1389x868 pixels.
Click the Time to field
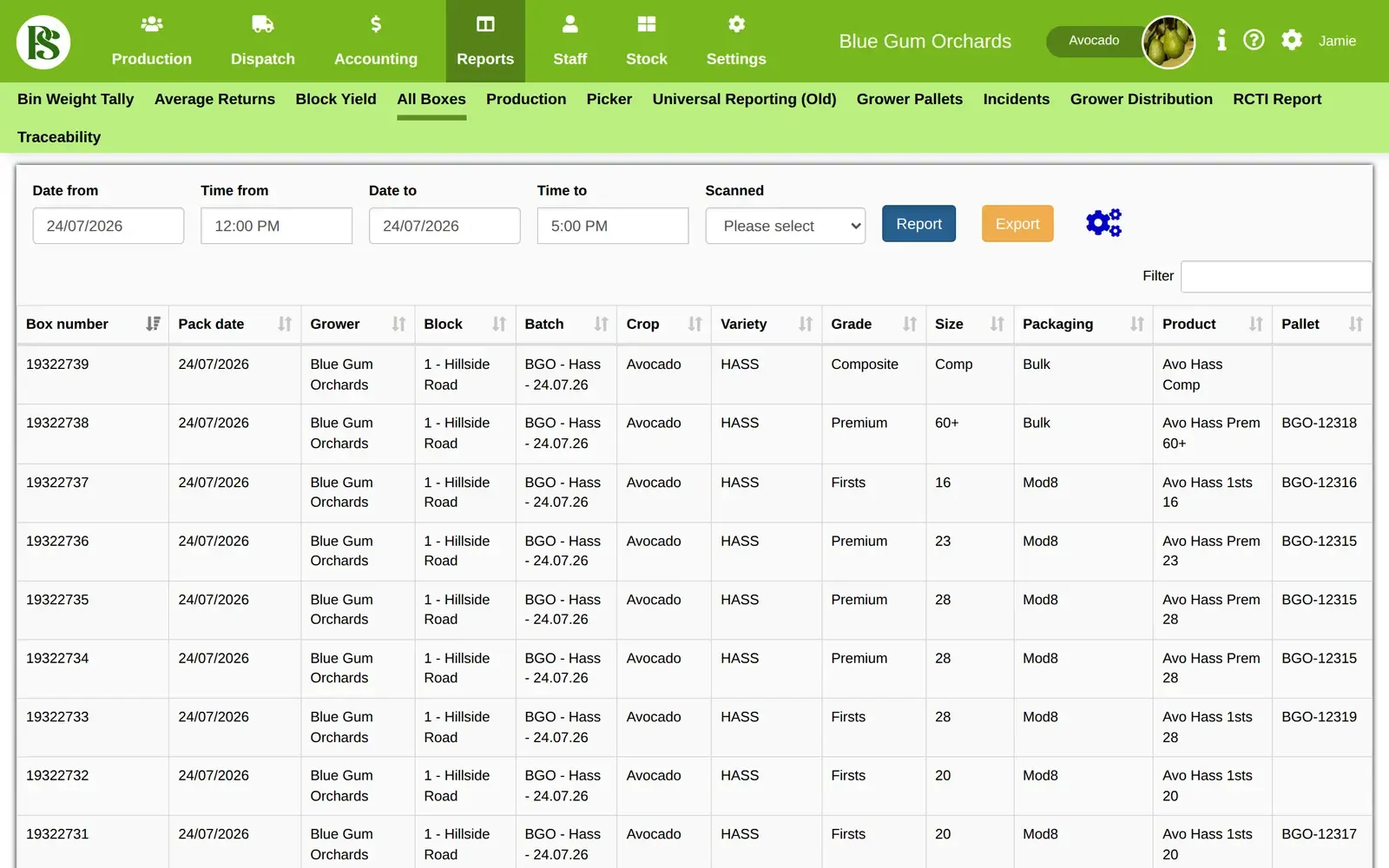(613, 226)
